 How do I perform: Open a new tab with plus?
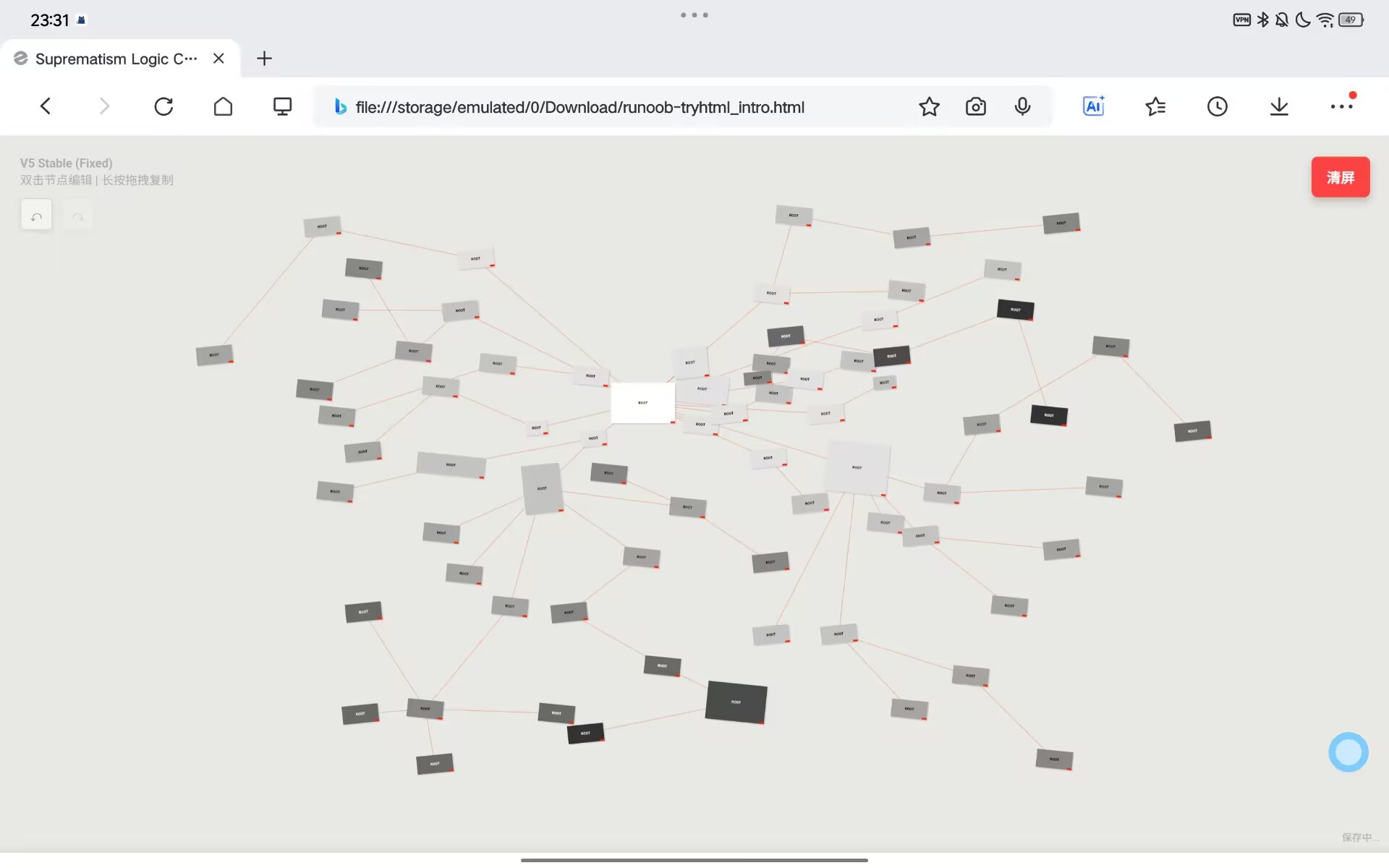[265, 59]
